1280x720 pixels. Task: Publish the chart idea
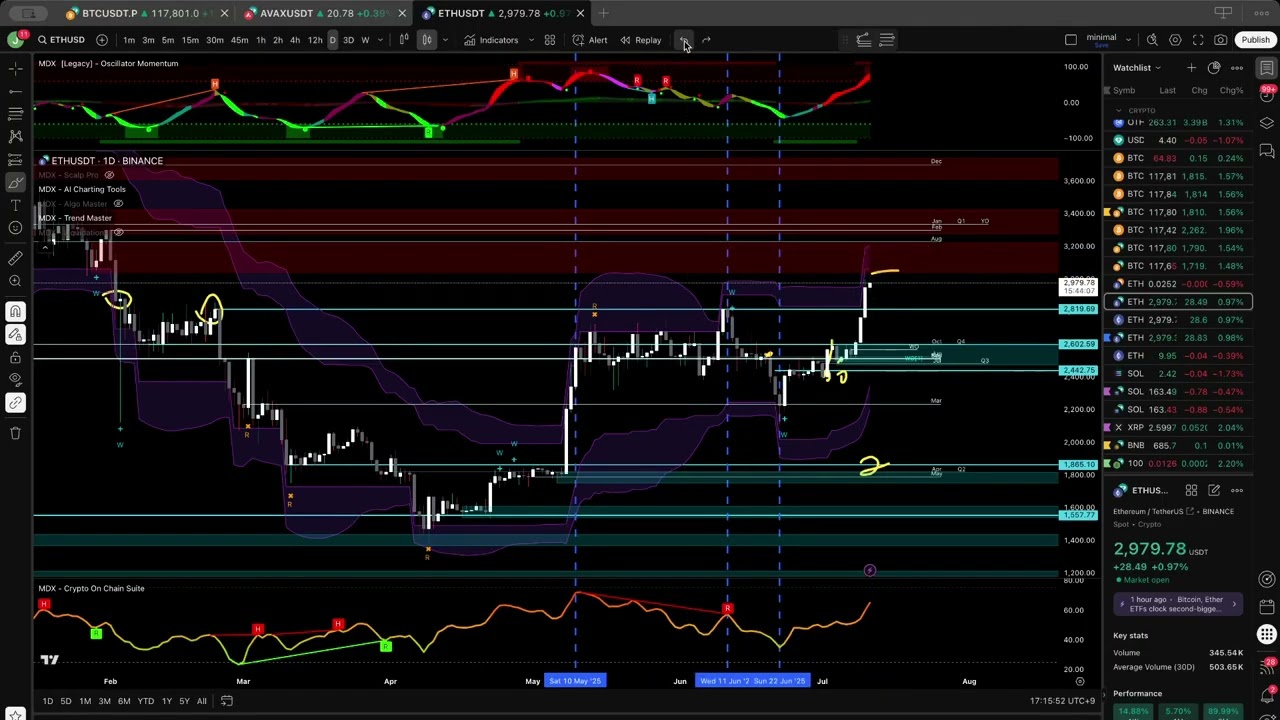(x=1255, y=40)
